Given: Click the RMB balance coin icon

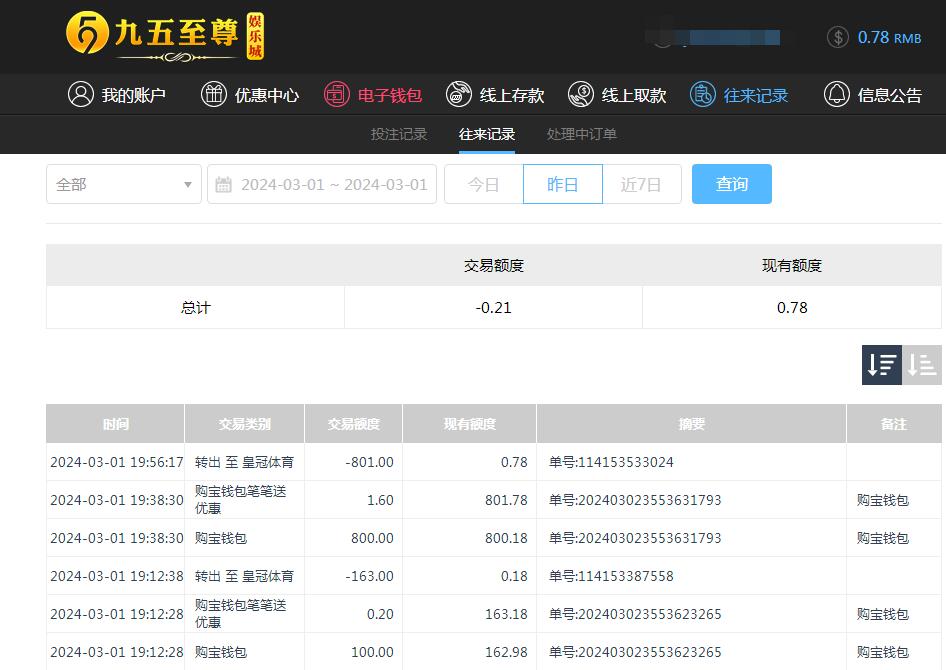Looking at the screenshot, I should 838,37.
